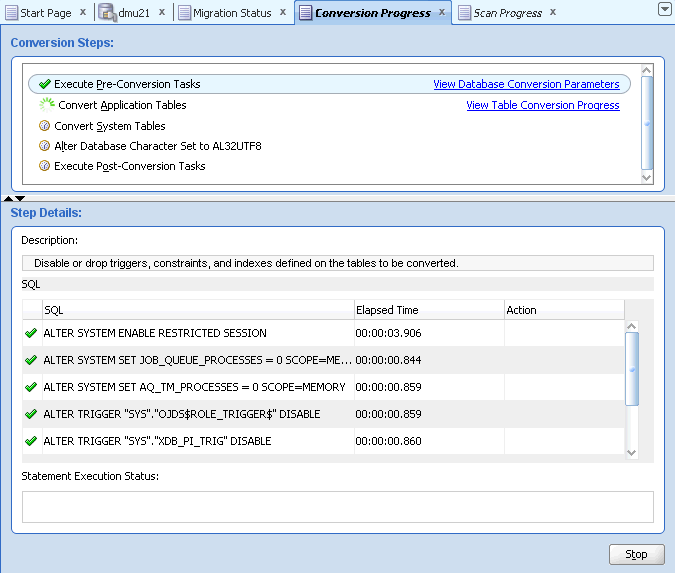Click the conversion steps scrollbar thumb
The image size is (675, 573).
[647, 123]
